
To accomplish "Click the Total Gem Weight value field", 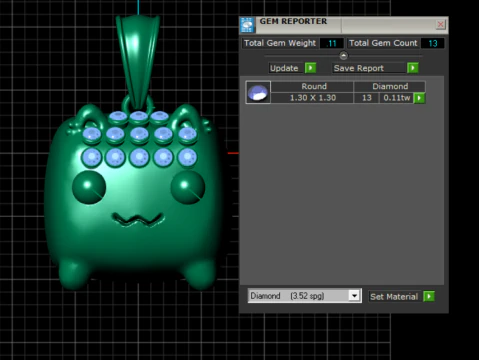I will pos(332,43).
